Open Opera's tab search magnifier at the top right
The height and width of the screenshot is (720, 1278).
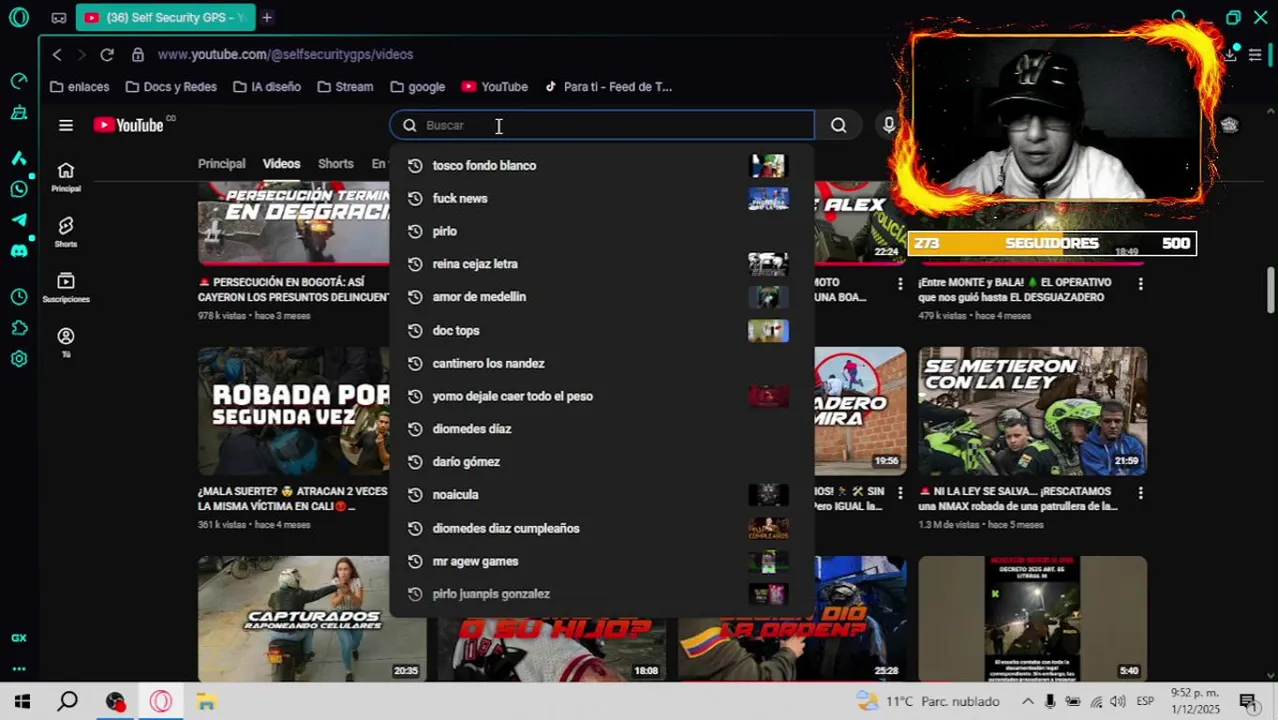click(x=1180, y=17)
